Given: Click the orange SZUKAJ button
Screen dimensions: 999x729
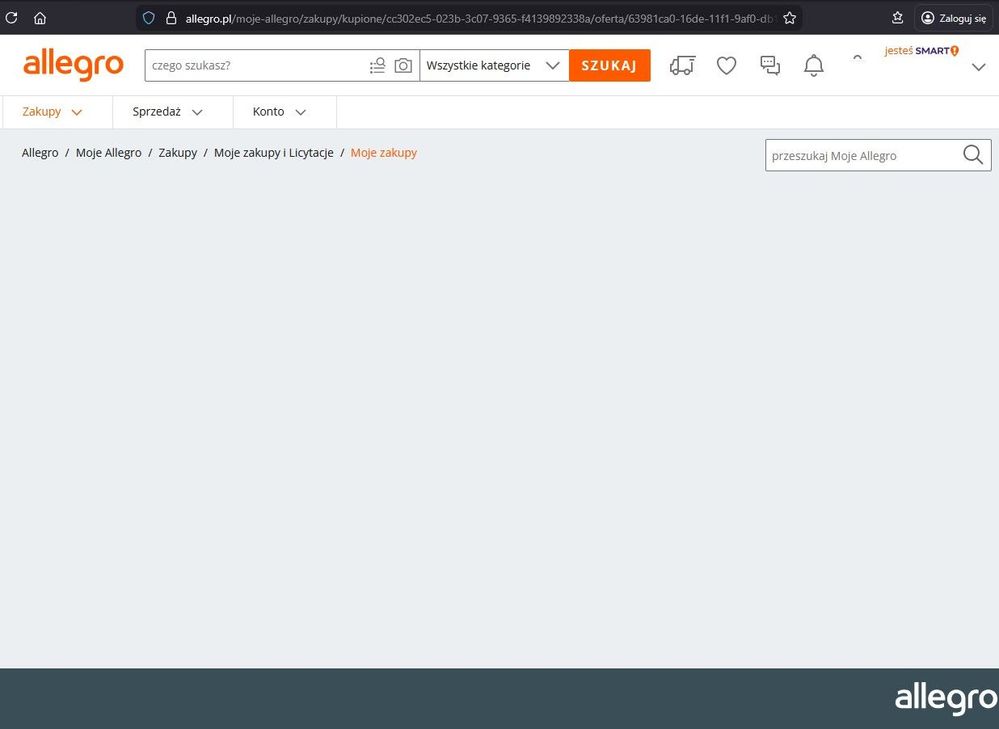Looking at the screenshot, I should tap(610, 66).
